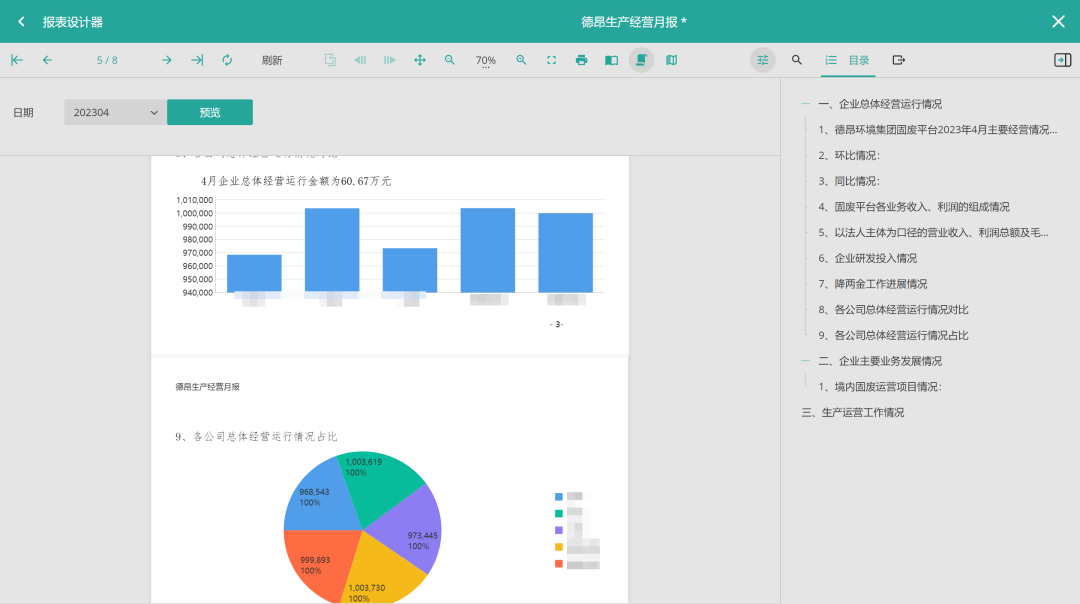Go to 3、同比情况 in outline
This screenshot has height=604, width=1080.
coord(849,181)
